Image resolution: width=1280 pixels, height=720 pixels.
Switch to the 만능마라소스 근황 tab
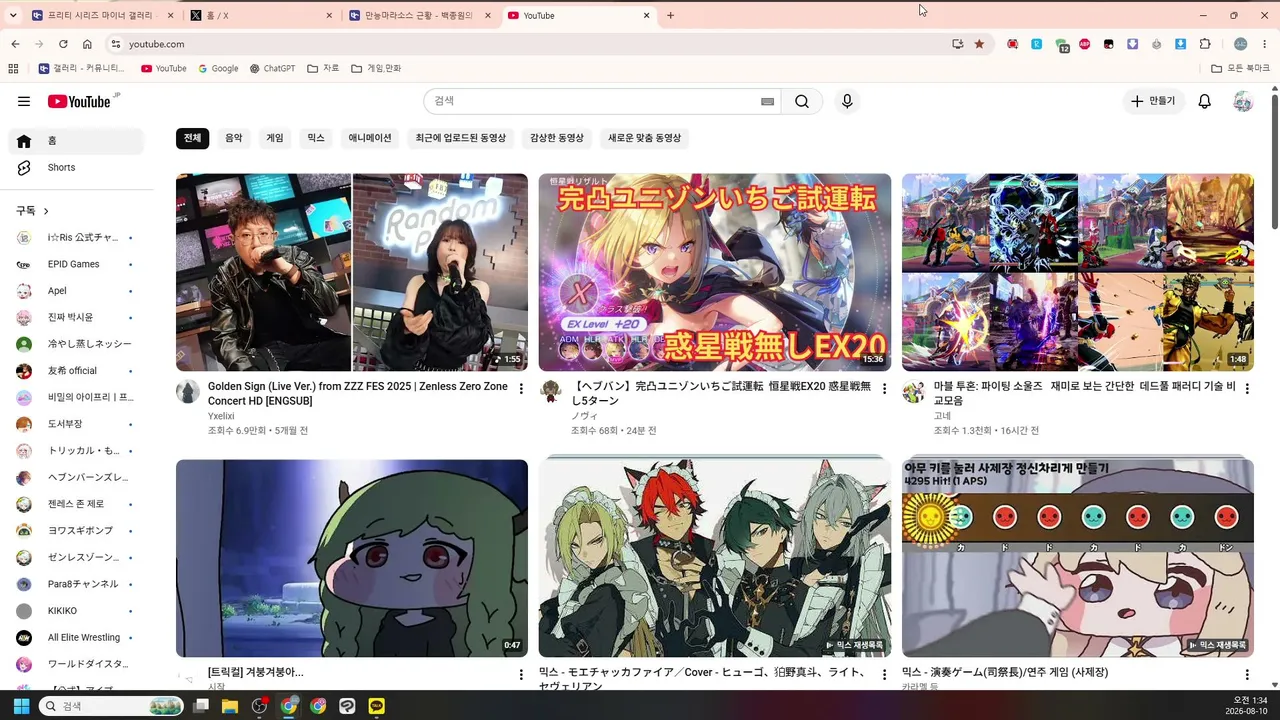tap(420, 16)
